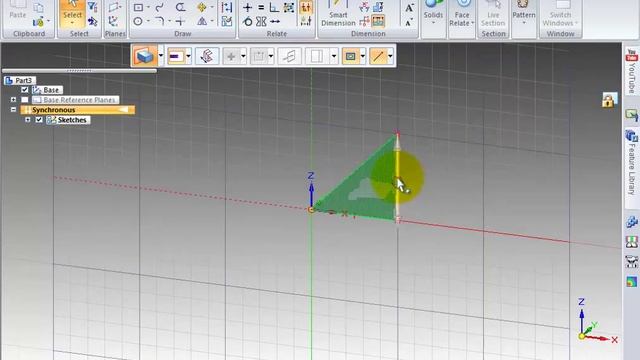Image resolution: width=640 pixels, height=360 pixels.
Task: Select the Circle draw tool
Action: (138, 21)
